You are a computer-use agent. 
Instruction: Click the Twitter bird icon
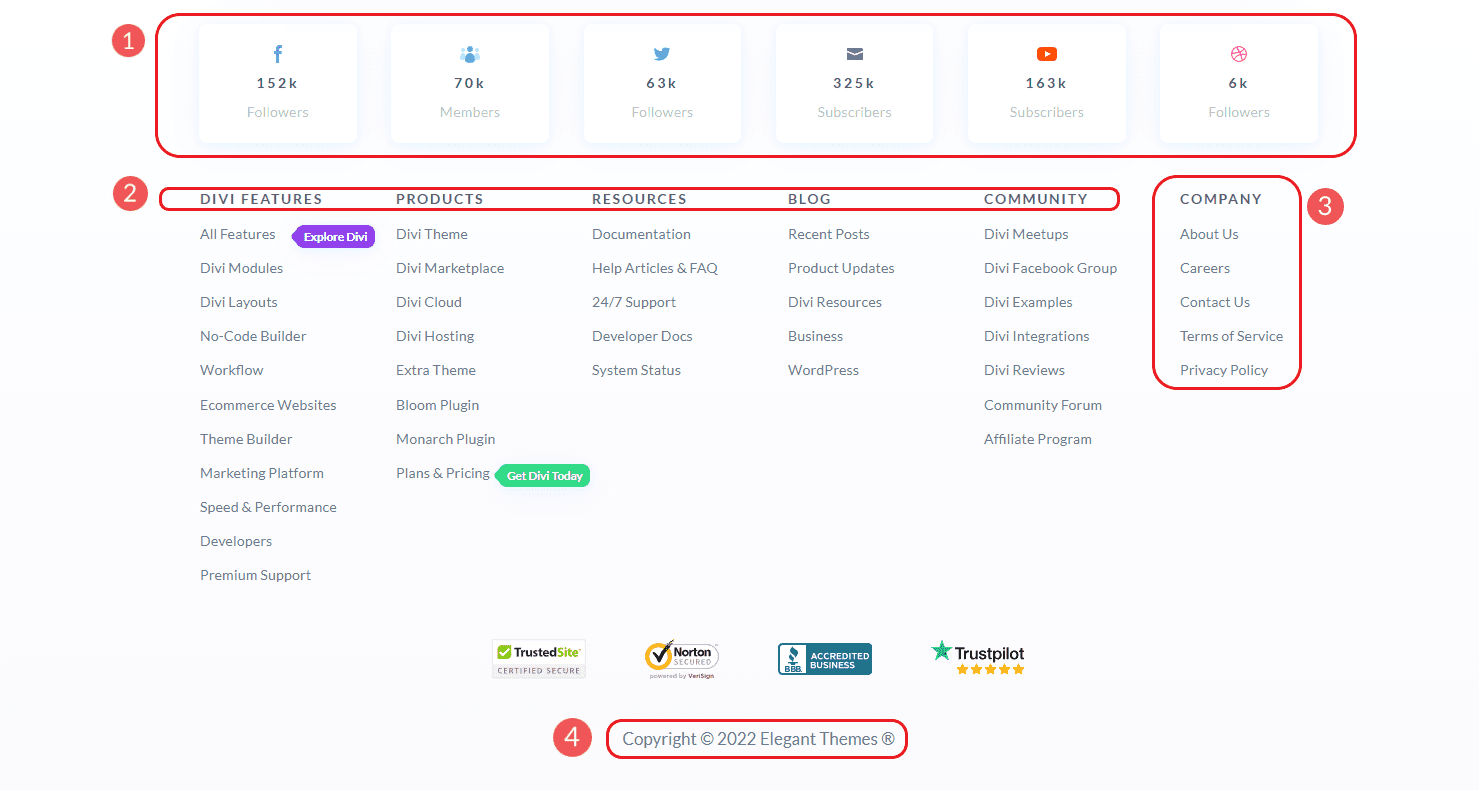(661, 53)
